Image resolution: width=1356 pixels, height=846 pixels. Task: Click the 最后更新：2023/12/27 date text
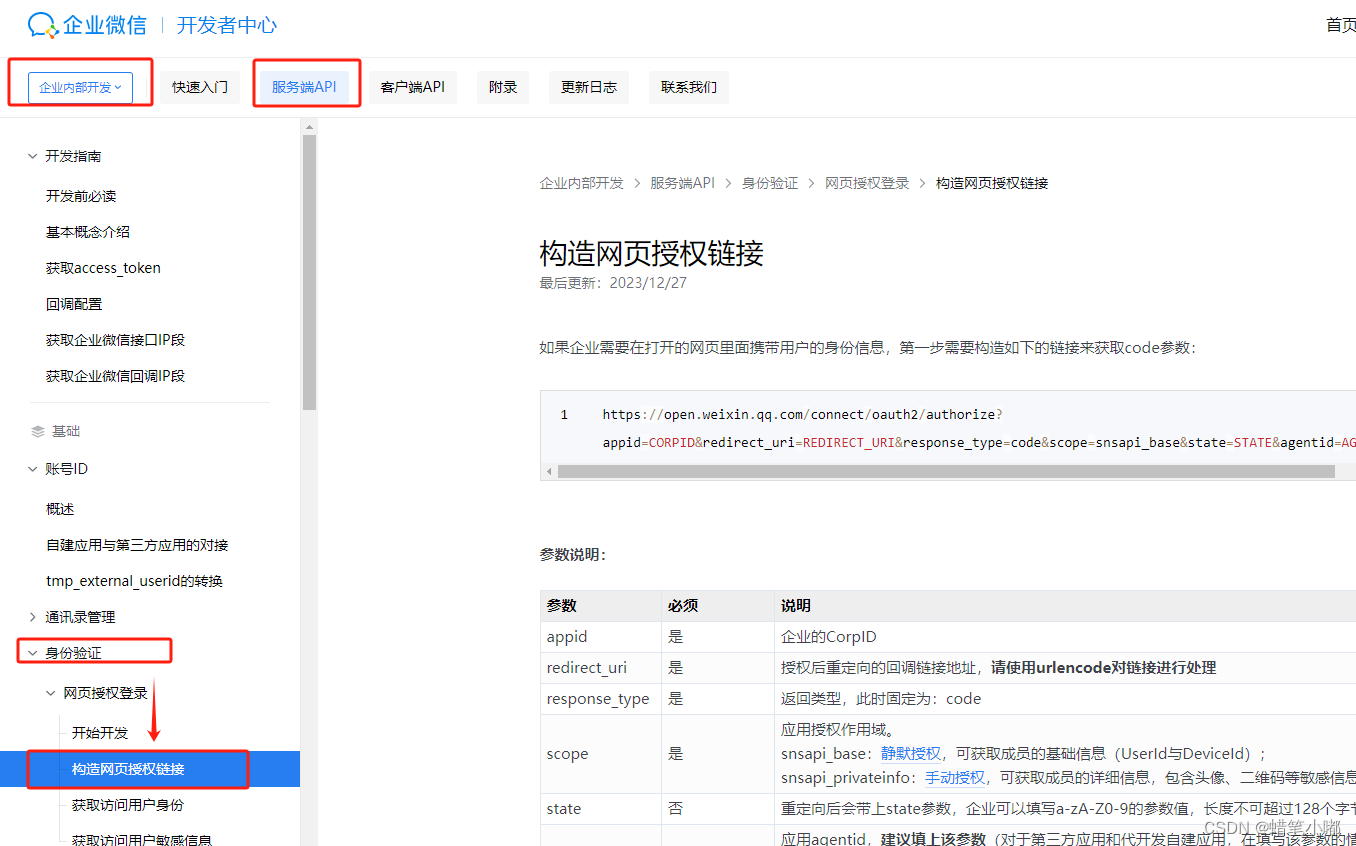613,283
